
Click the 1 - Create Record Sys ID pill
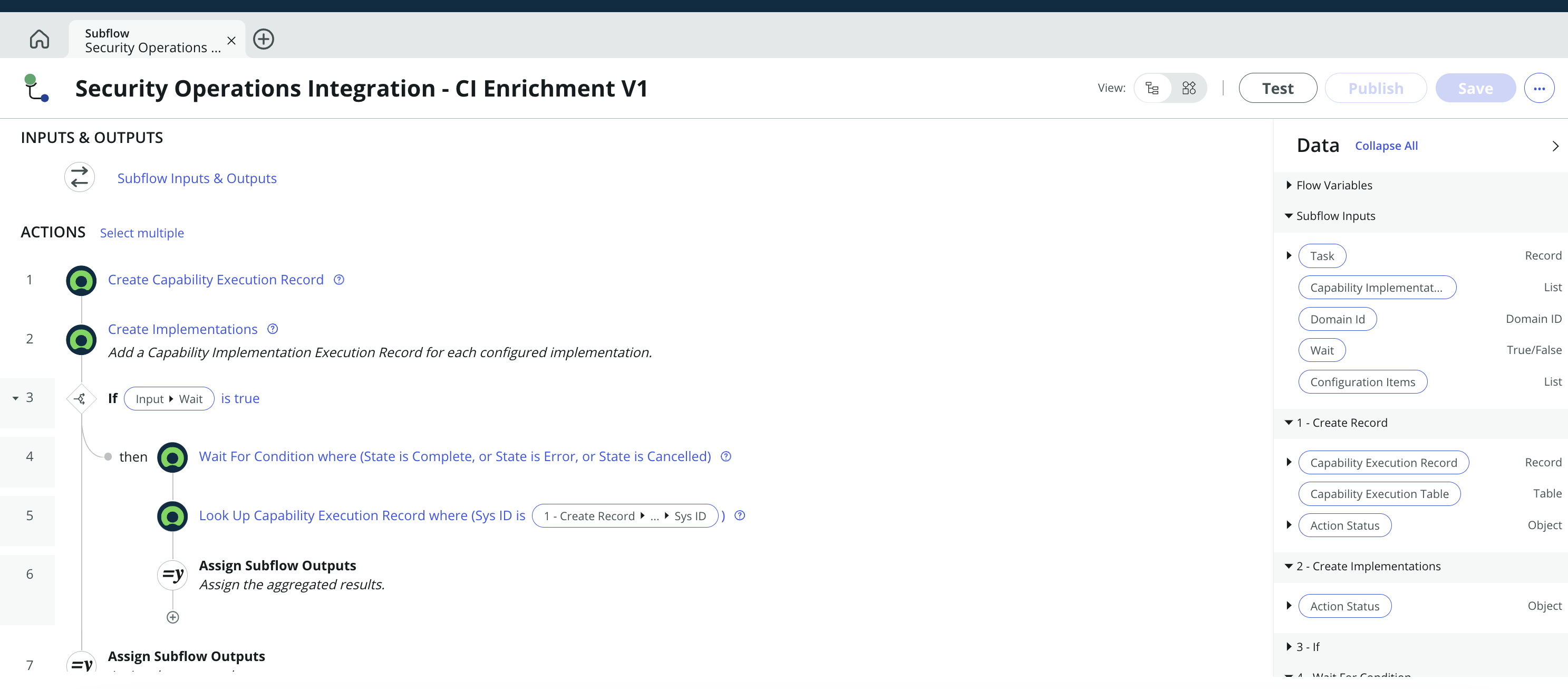point(625,516)
